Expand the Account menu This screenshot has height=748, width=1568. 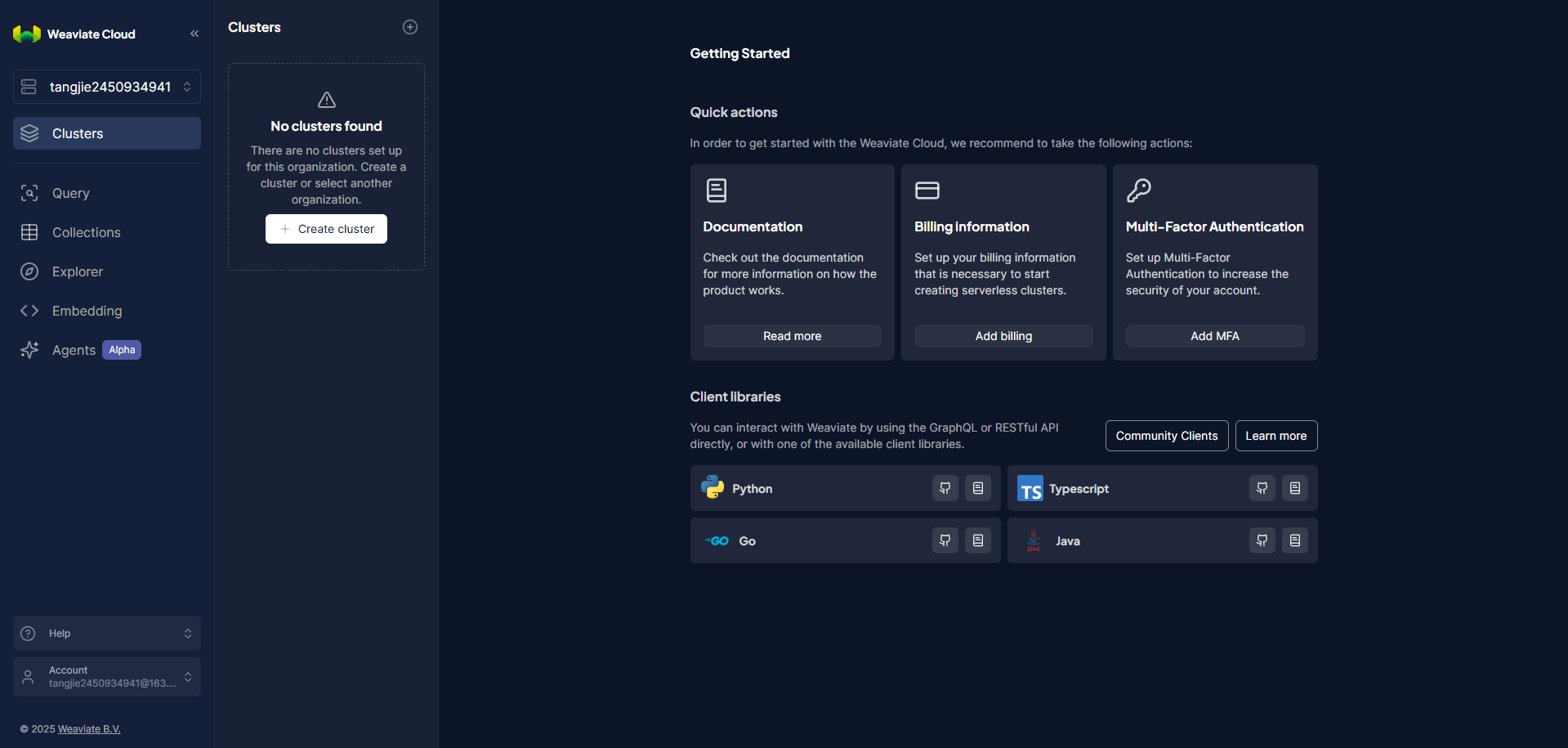[107, 677]
